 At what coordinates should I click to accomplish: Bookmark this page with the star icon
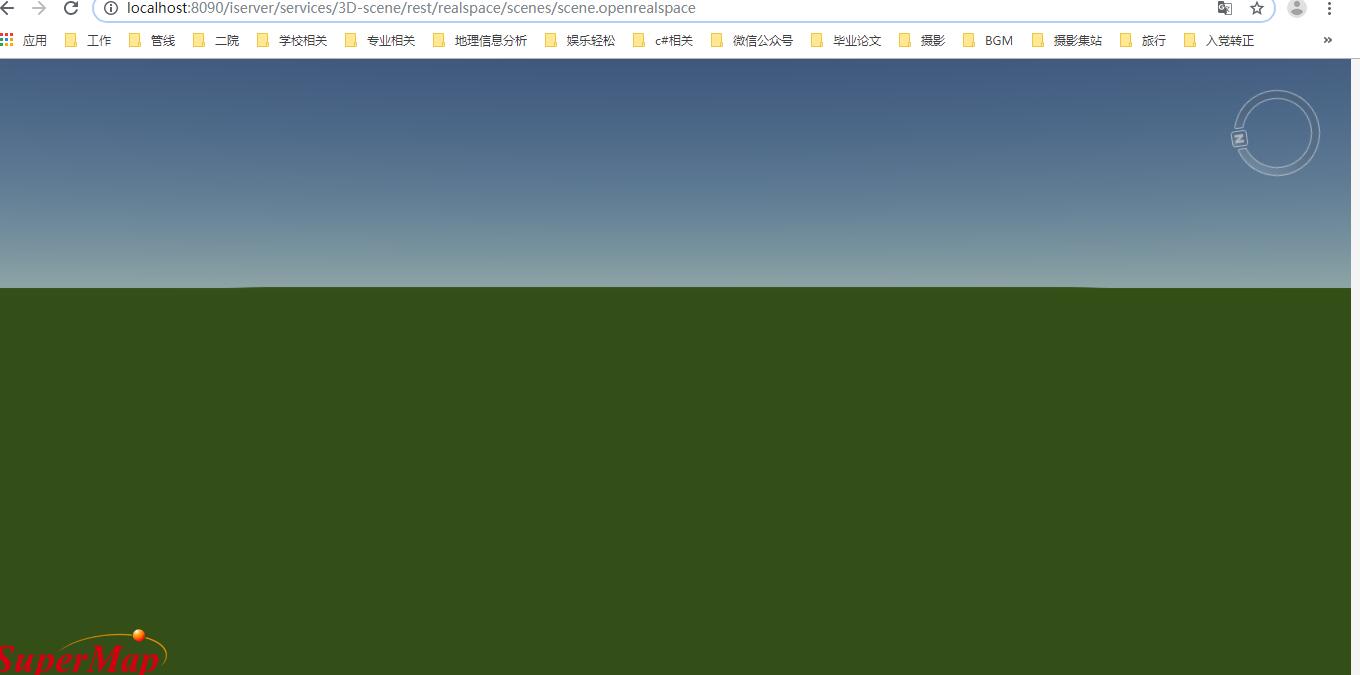click(x=1257, y=8)
